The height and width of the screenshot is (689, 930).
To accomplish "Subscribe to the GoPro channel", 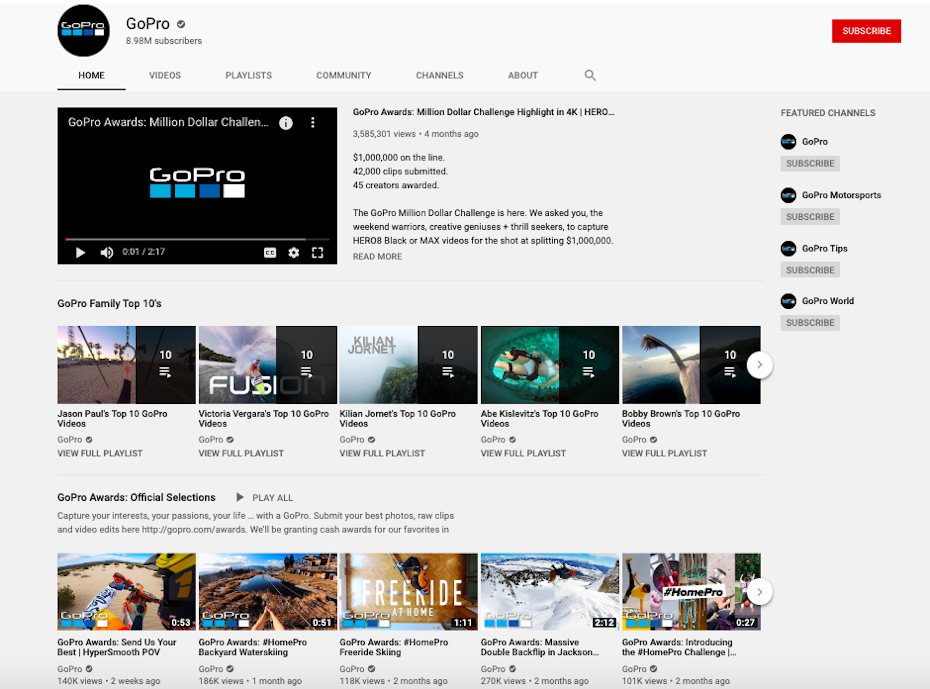I will point(866,31).
